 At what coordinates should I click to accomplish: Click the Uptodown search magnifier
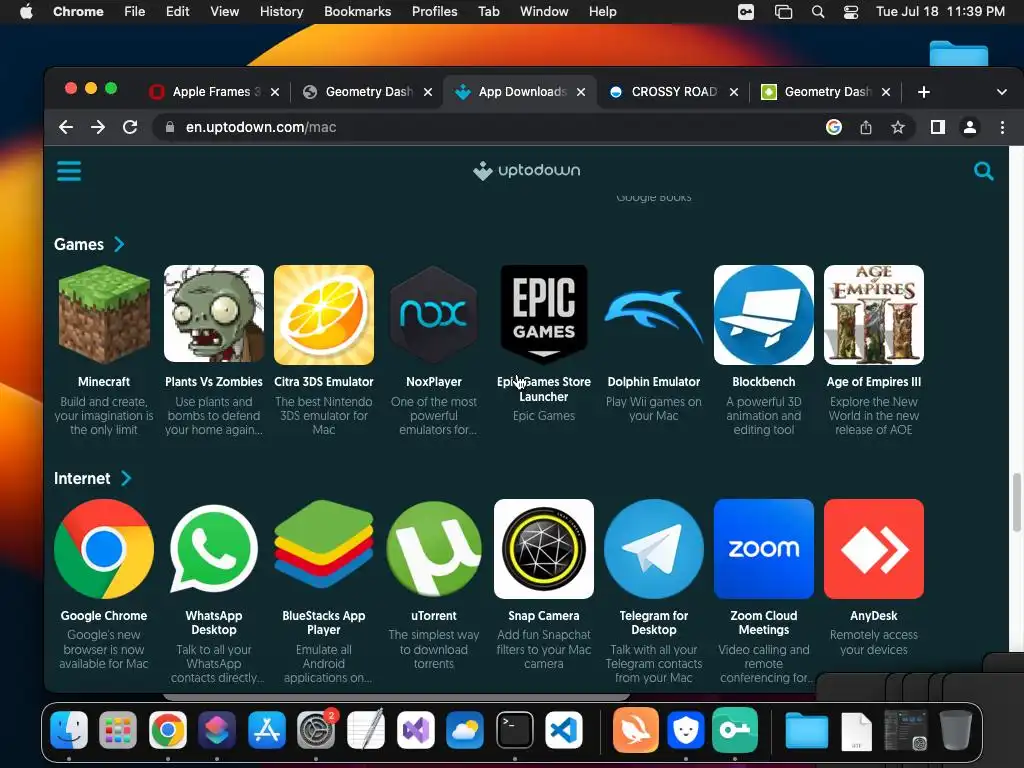tap(984, 171)
